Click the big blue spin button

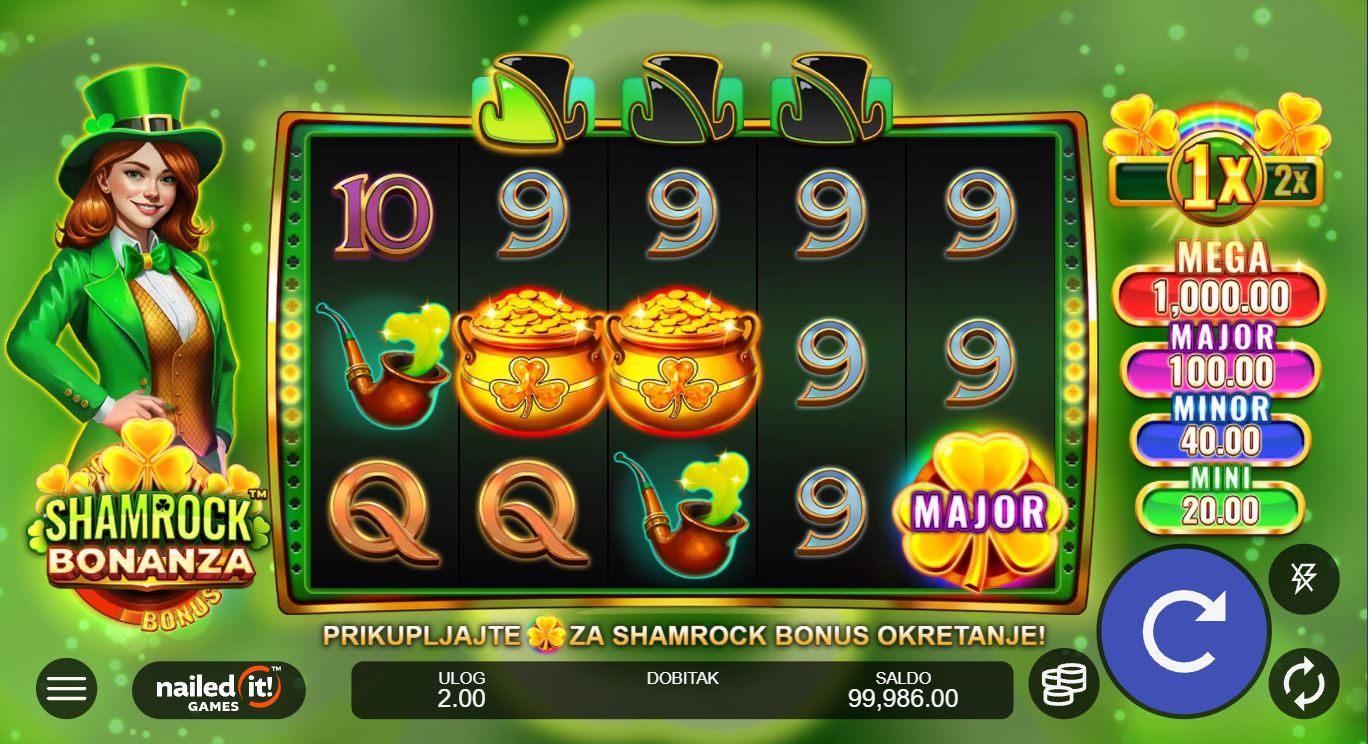pyautogui.click(x=1184, y=632)
